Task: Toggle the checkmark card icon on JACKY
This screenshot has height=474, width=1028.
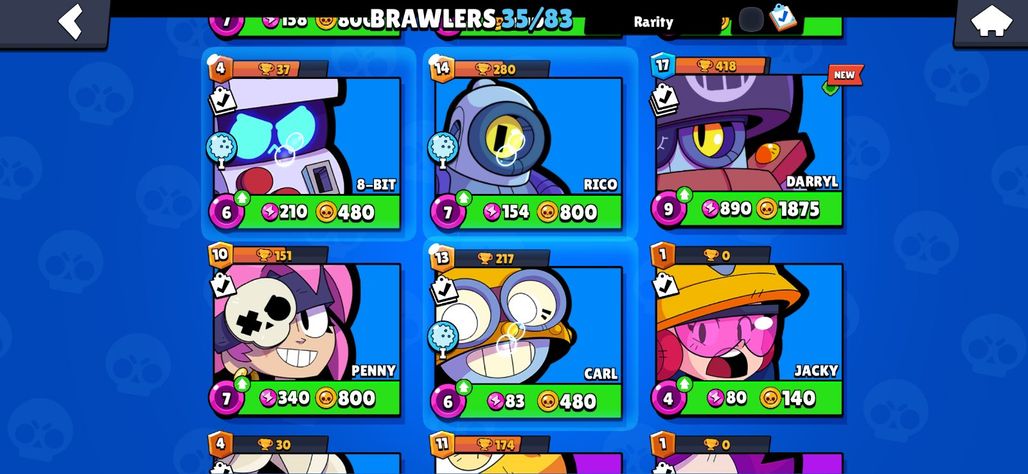Action: point(665,284)
